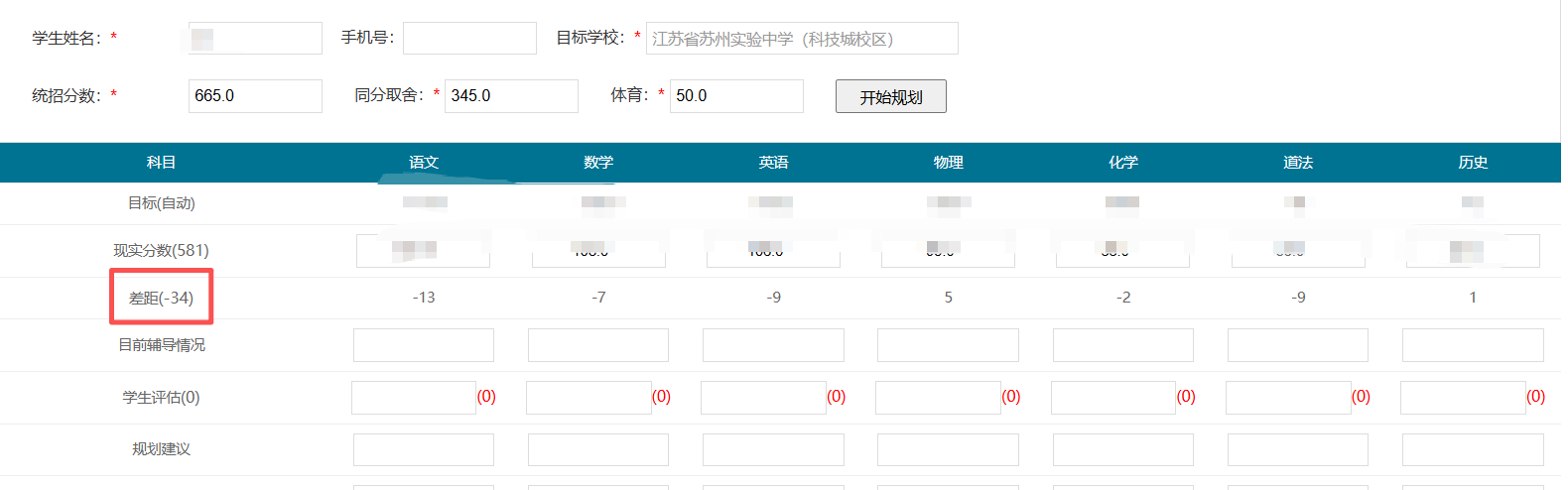Click the 差距(-34) row label
Viewport: 1568px width, 490px height.
[161, 298]
